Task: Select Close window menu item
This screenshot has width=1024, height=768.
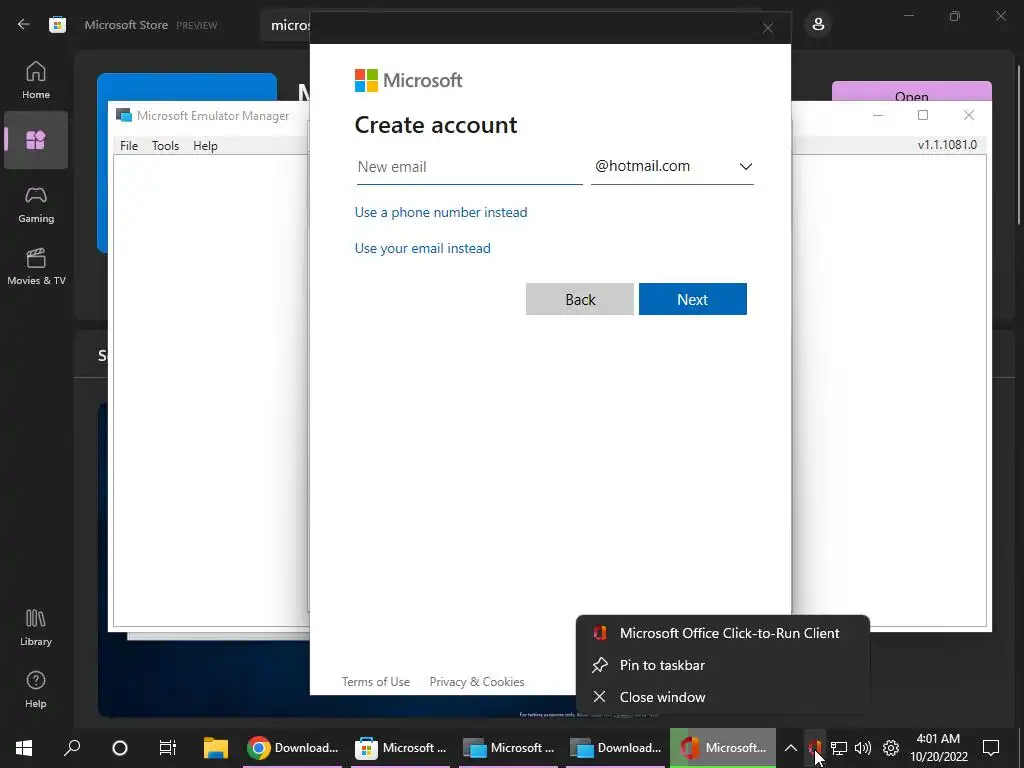Action: (723, 697)
